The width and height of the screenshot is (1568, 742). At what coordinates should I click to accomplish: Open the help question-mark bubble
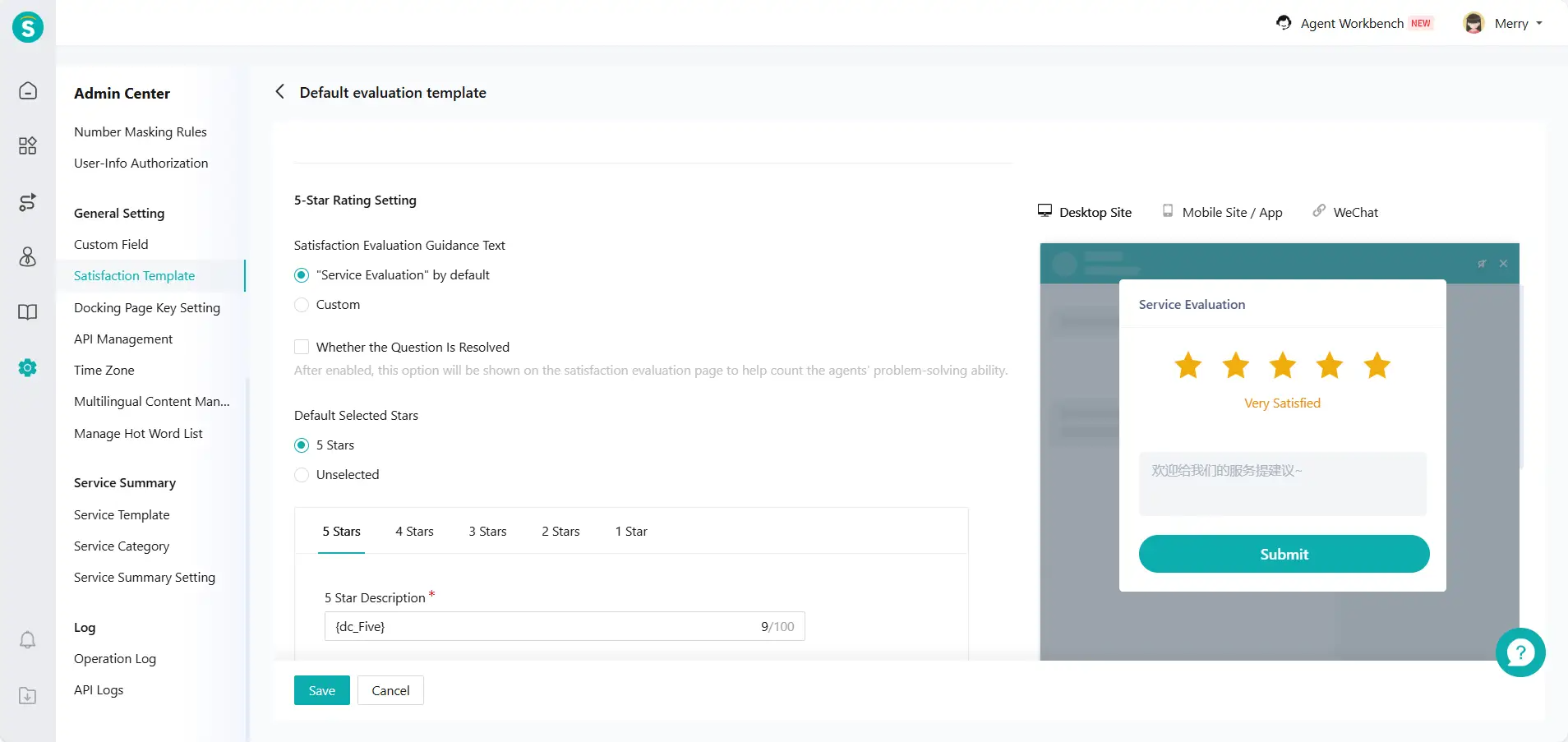(x=1520, y=652)
